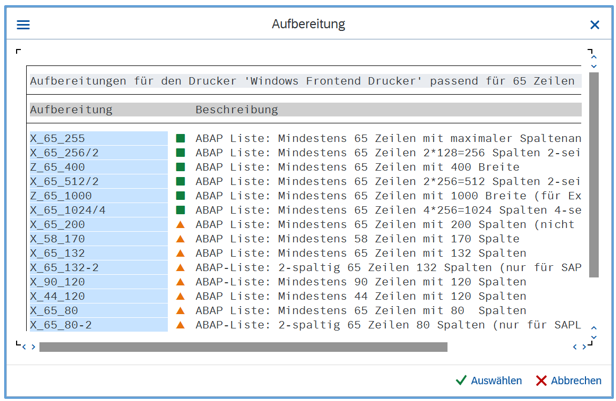
Task: Click the Beschreibung column header
Action: 237,109
